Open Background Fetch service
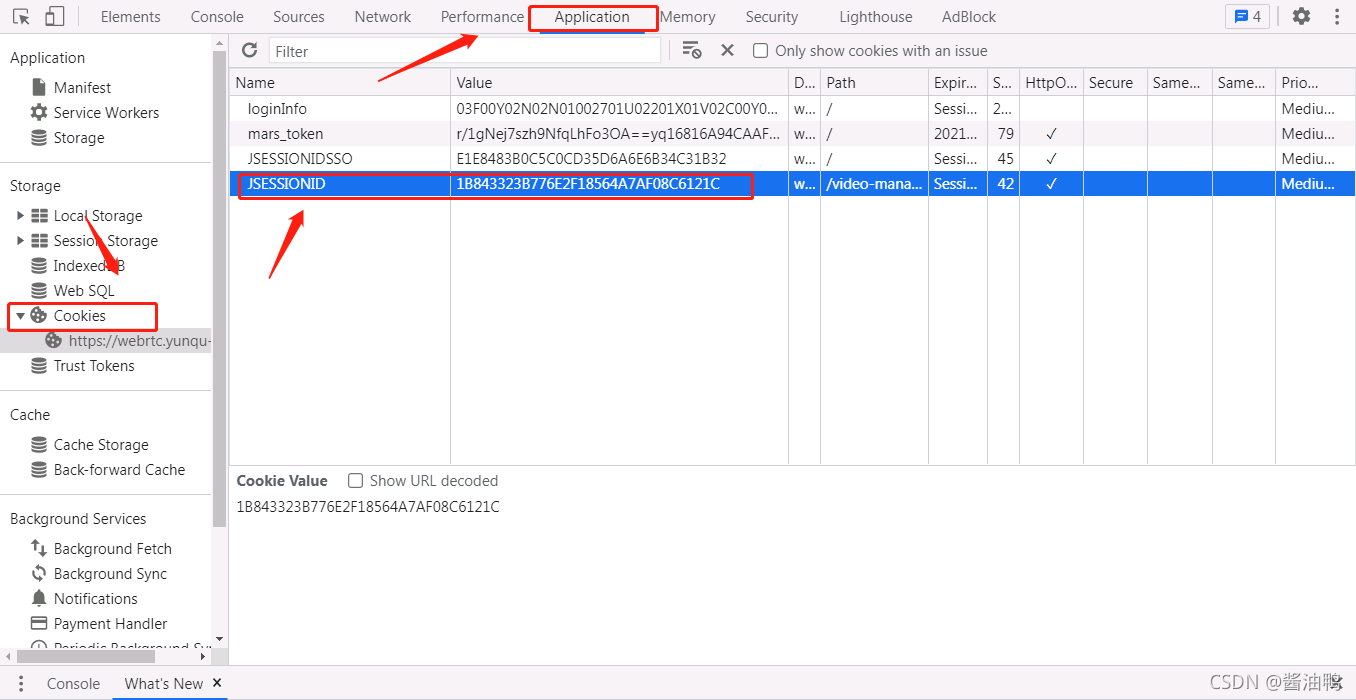 (x=112, y=549)
